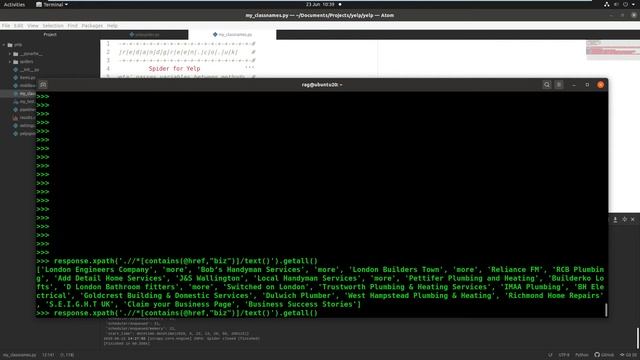
Task: Click the power icon in top bar
Action: tap(625, 4)
